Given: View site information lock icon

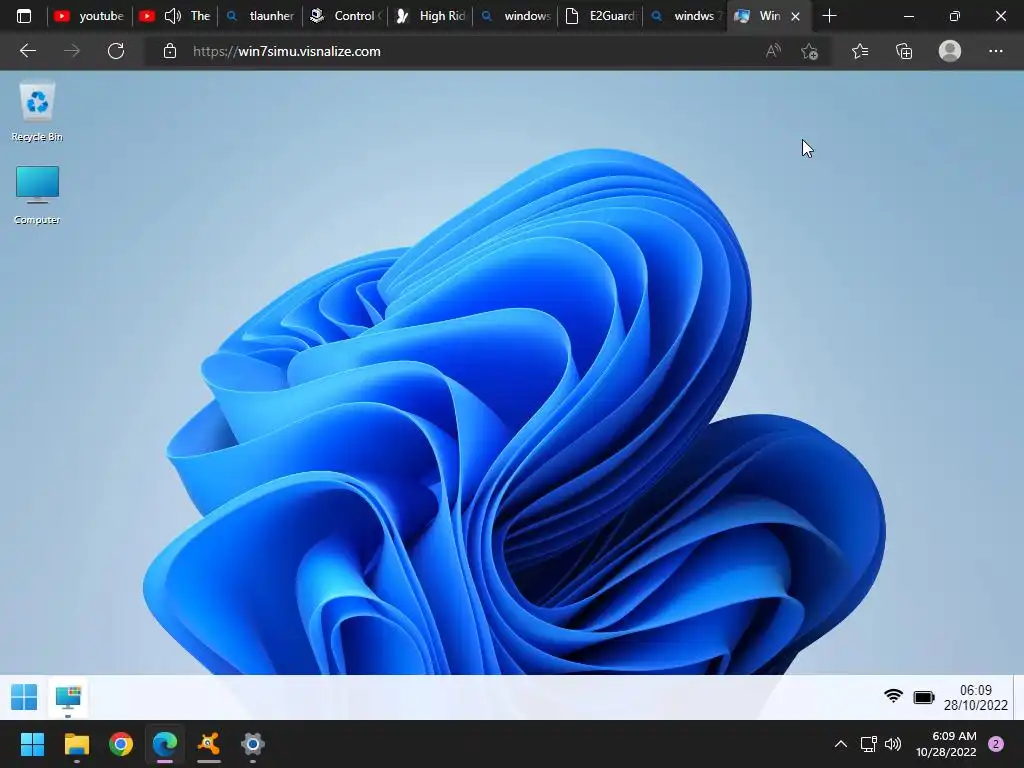Looking at the screenshot, I should pyautogui.click(x=170, y=51).
